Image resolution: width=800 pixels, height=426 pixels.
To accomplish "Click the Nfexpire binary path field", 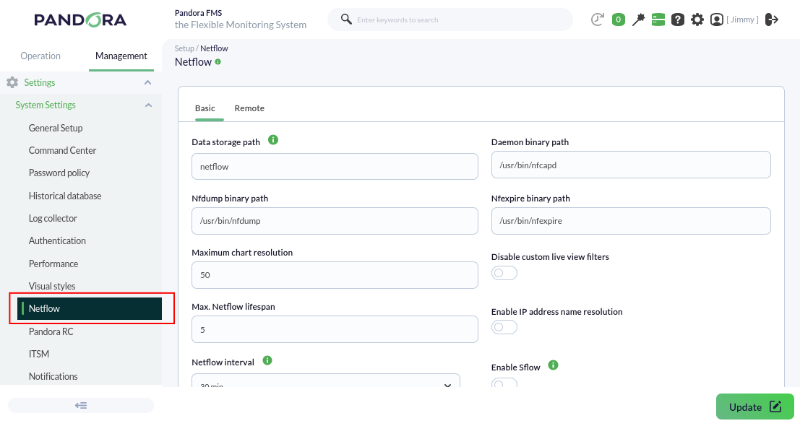I will [631, 221].
